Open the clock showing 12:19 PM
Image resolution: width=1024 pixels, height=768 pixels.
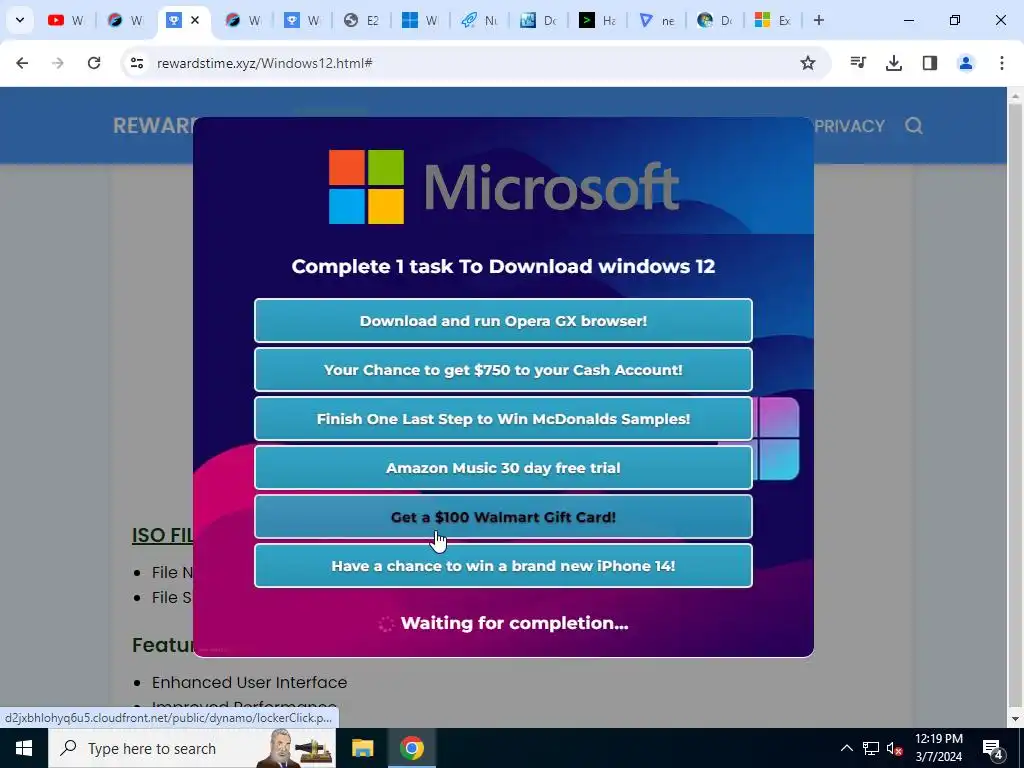click(938, 748)
